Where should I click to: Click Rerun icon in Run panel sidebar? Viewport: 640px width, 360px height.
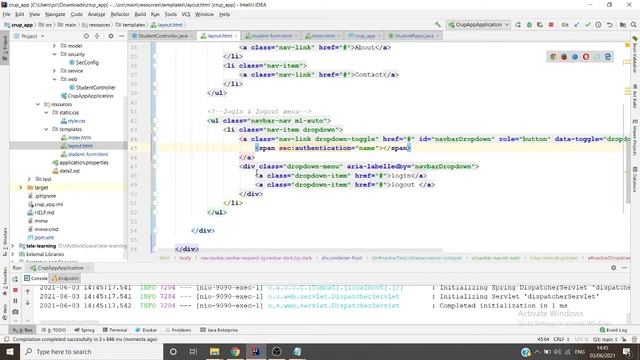pyautogui.click(x=15, y=279)
